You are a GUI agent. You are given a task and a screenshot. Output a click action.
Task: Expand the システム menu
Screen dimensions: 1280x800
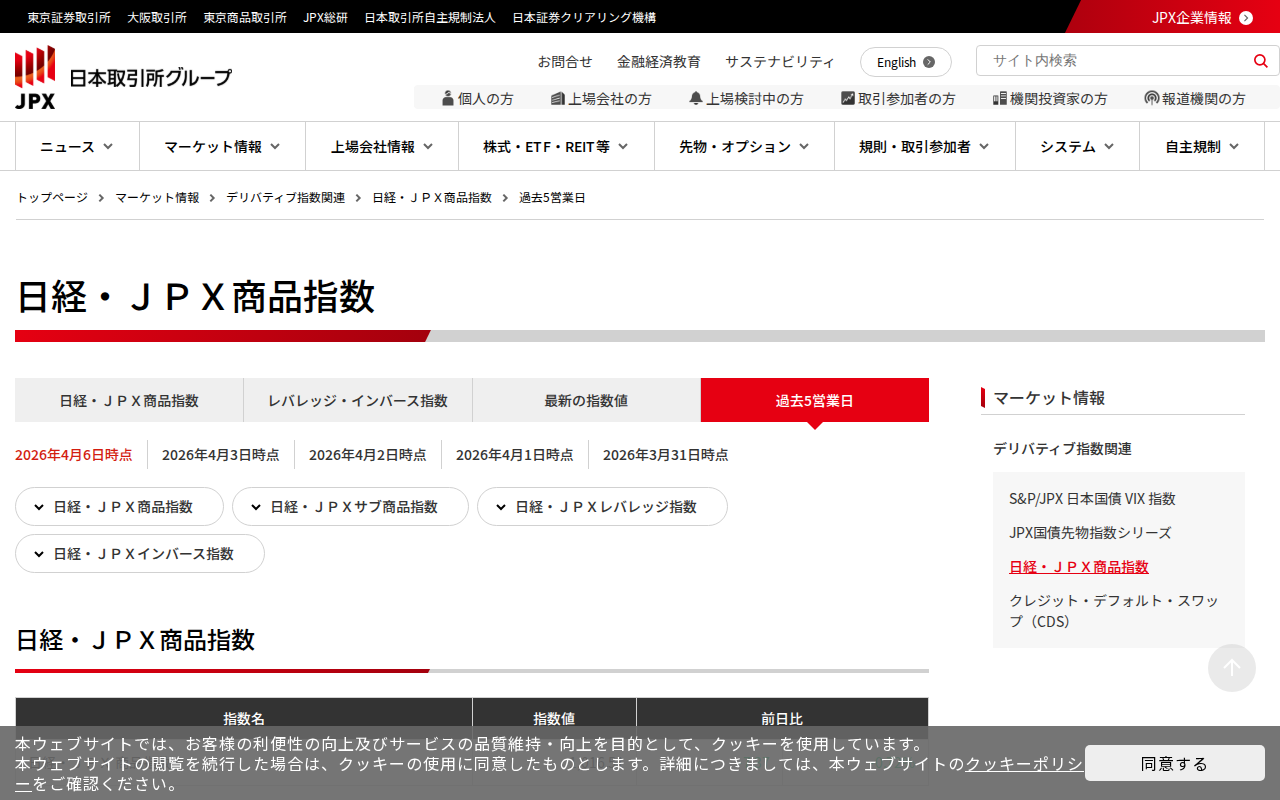click(1077, 147)
